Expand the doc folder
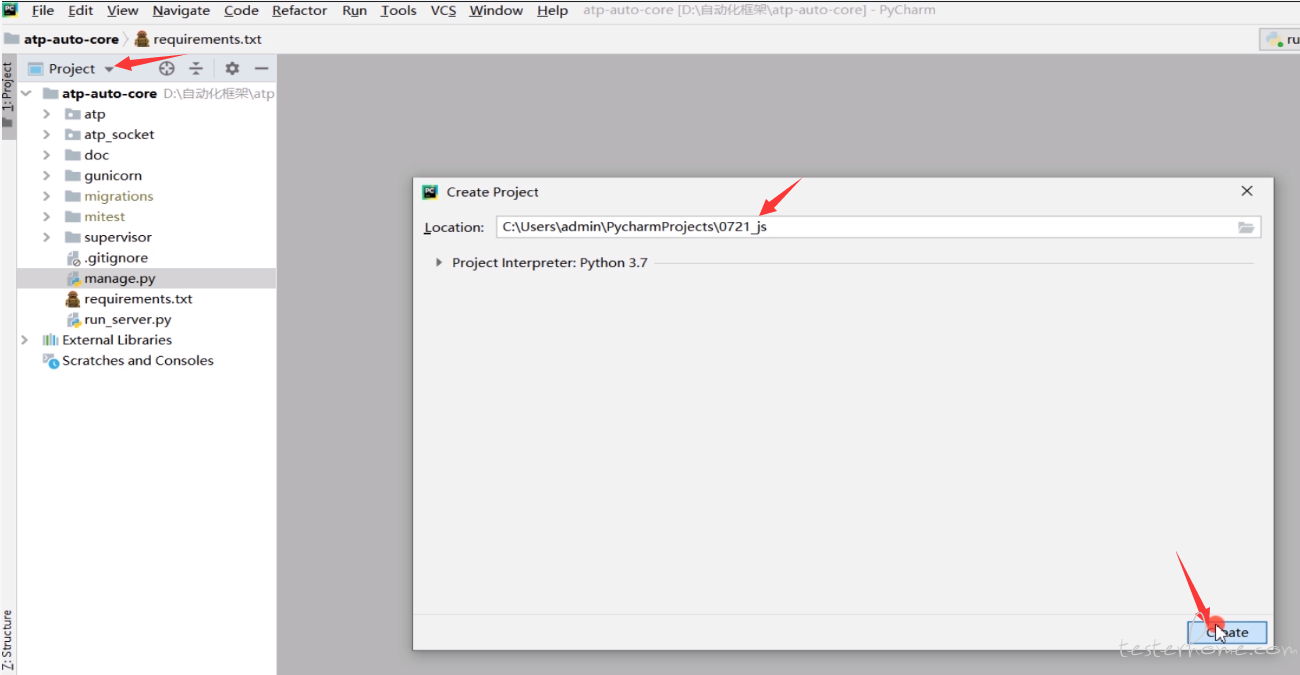1300x675 pixels. tap(46, 155)
